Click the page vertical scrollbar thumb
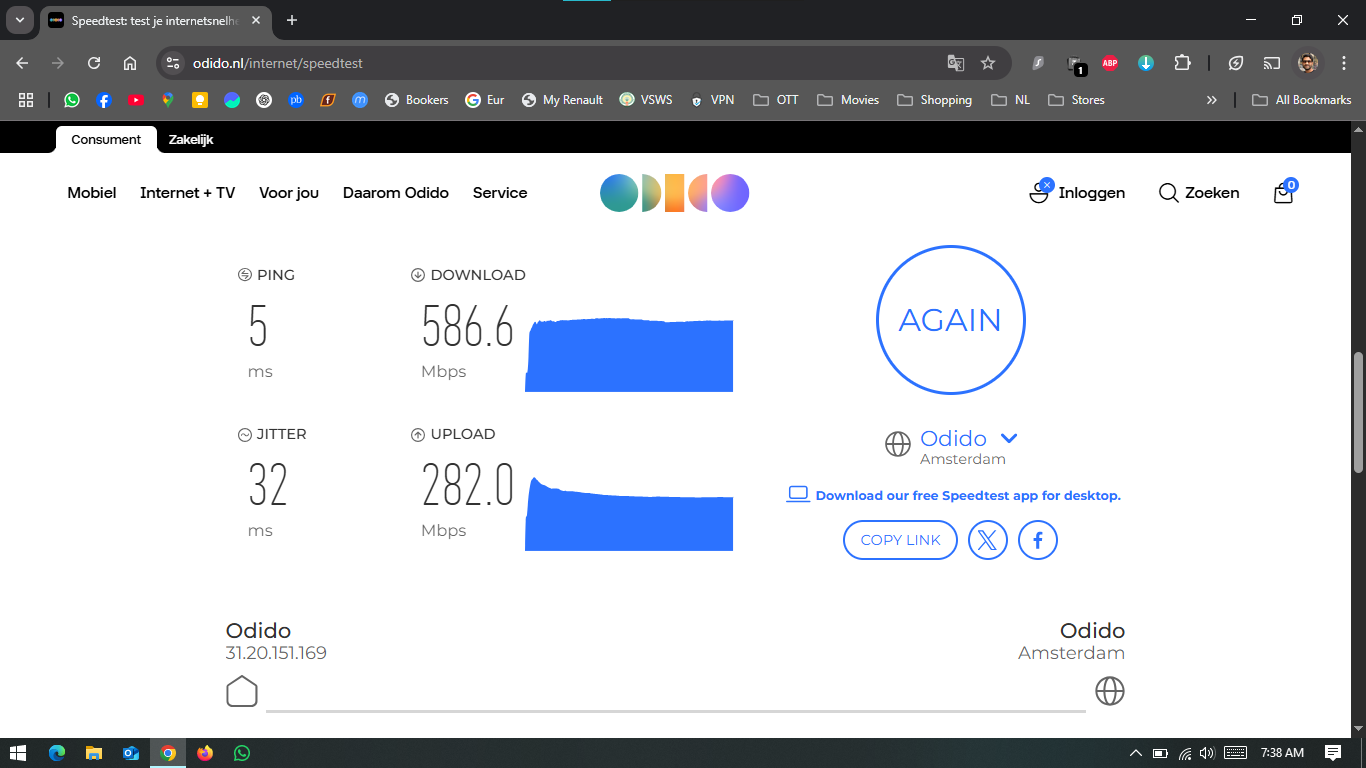1366x768 pixels. 1358,412
